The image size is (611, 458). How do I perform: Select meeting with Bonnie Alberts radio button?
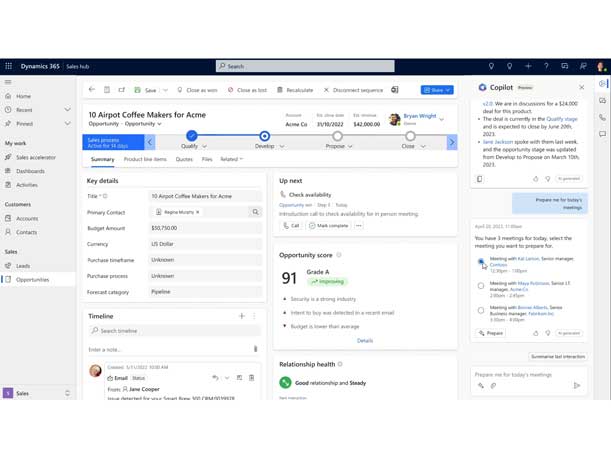tap(481, 310)
